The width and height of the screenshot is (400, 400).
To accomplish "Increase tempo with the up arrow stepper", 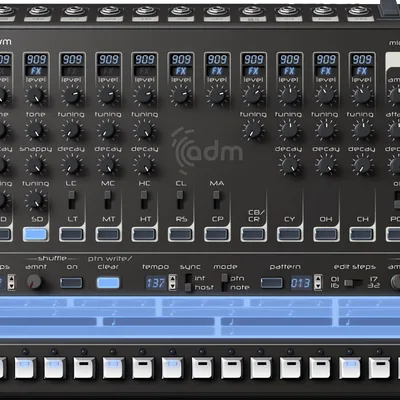I will click(x=172, y=279).
